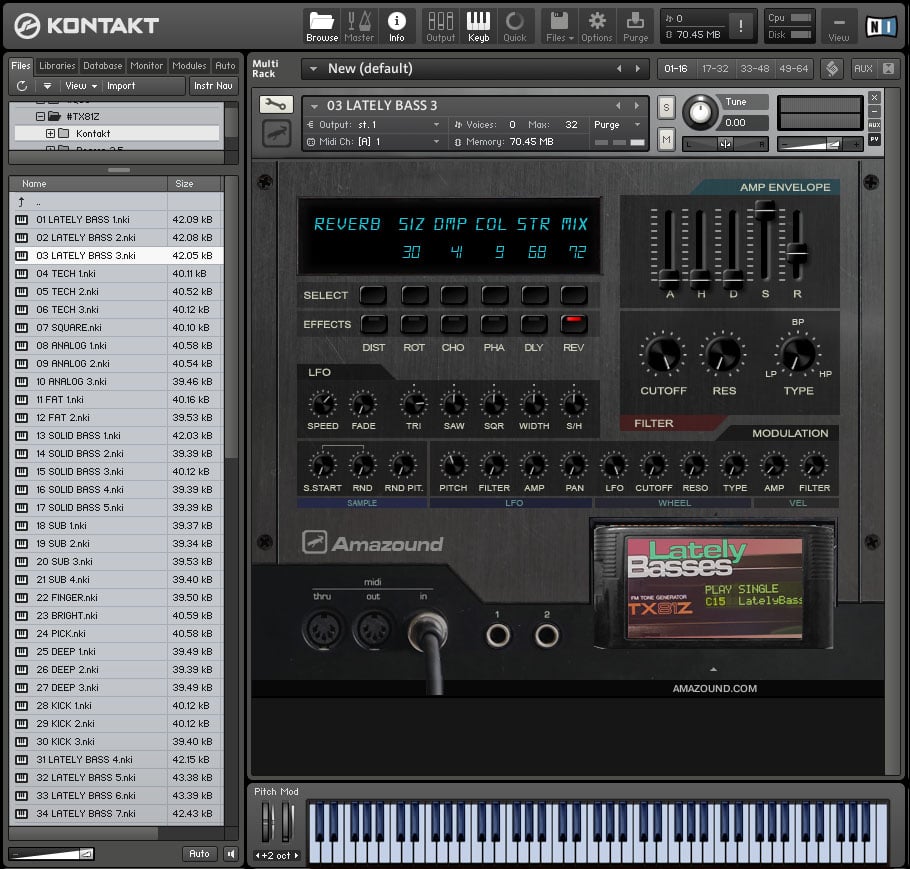Image resolution: width=910 pixels, height=869 pixels.
Task: Switch to the Auto tab
Action: (x=225, y=66)
